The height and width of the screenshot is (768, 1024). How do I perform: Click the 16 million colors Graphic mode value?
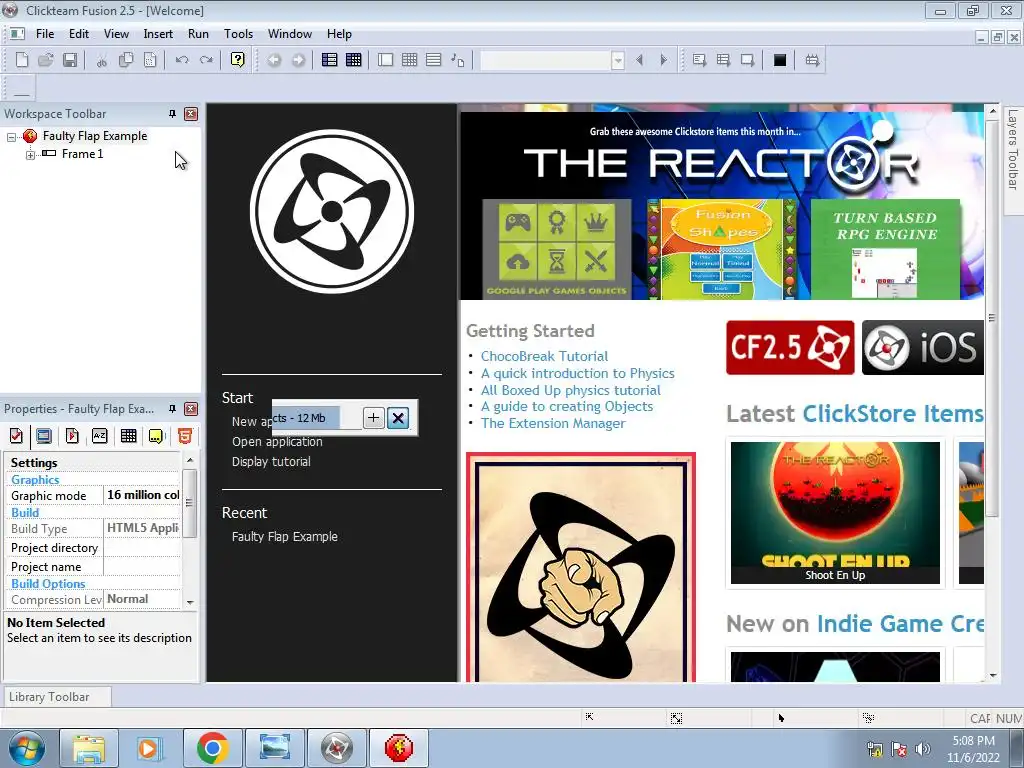click(143, 495)
